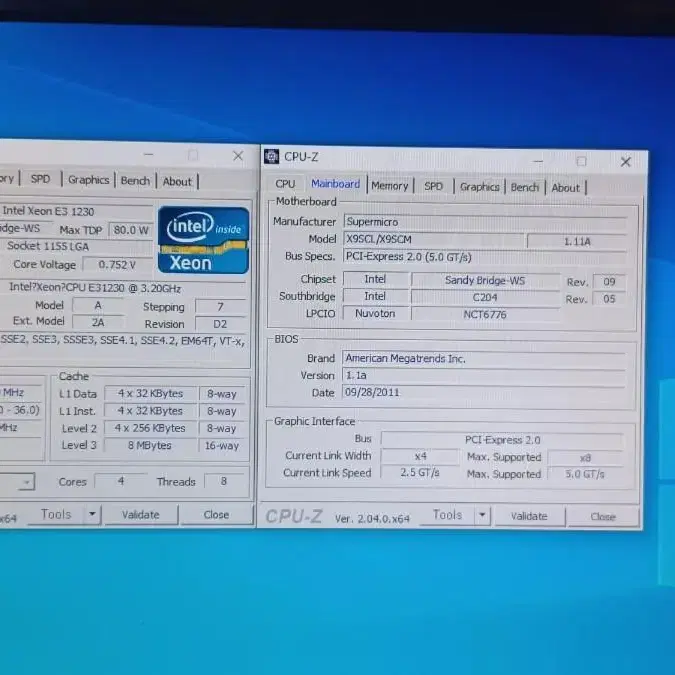Click version text Ver. 2.04.0.x64

372,518
